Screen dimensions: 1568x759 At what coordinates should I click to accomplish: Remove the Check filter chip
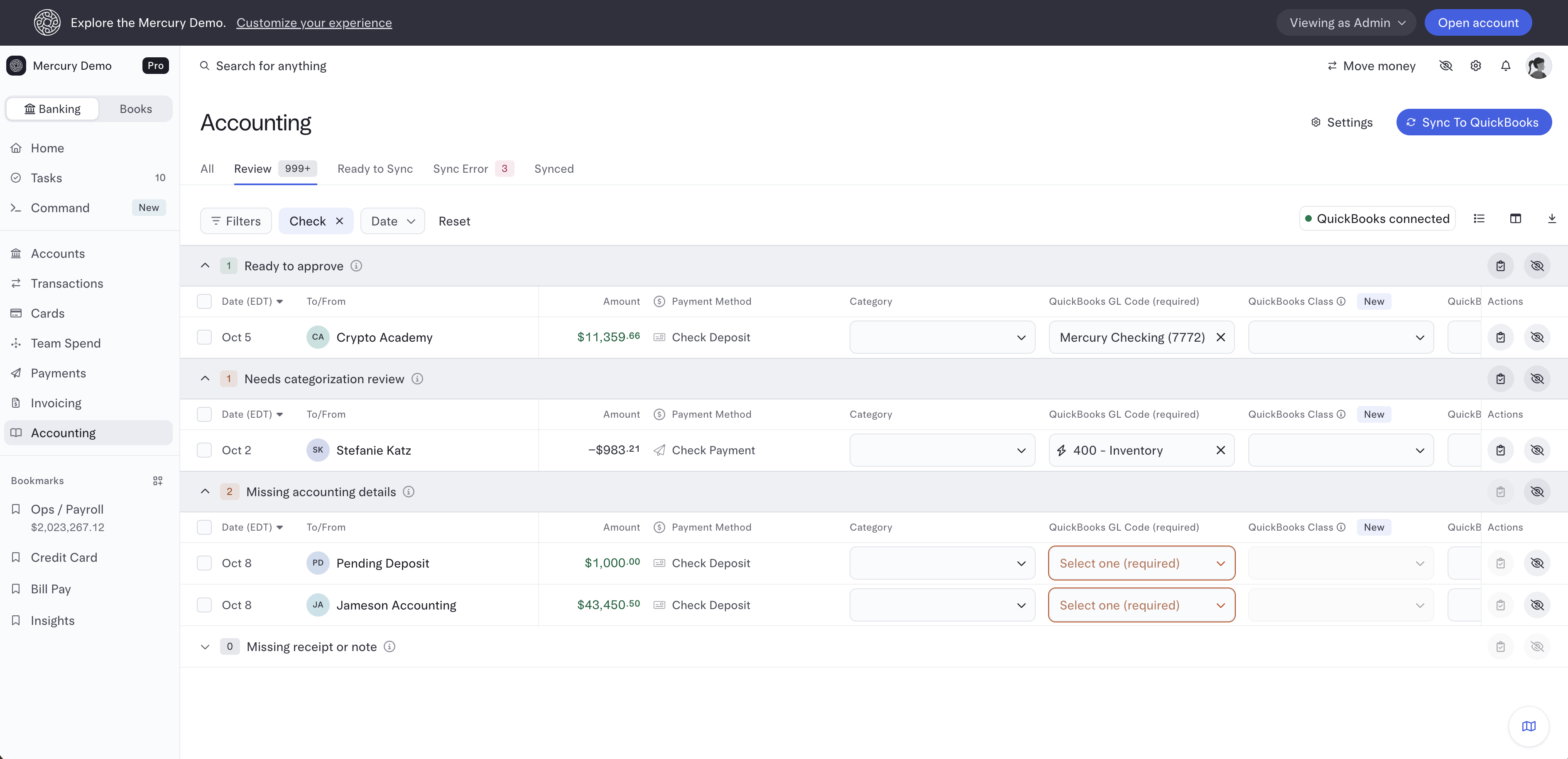click(340, 221)
